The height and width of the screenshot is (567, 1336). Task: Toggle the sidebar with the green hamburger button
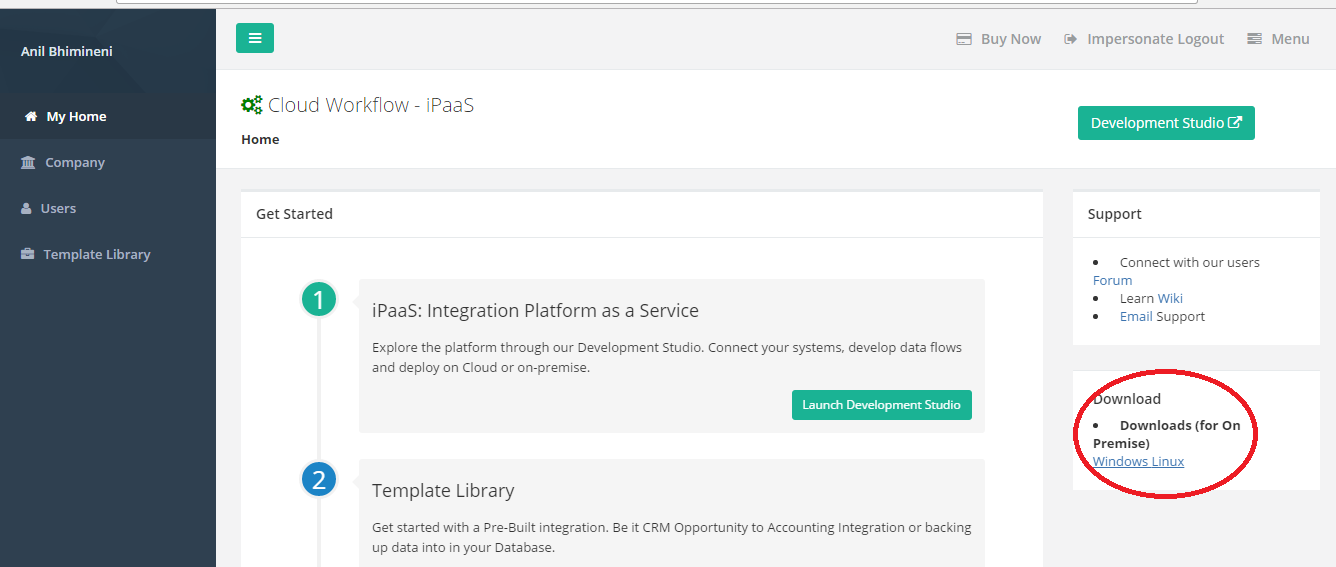[255, 38]
